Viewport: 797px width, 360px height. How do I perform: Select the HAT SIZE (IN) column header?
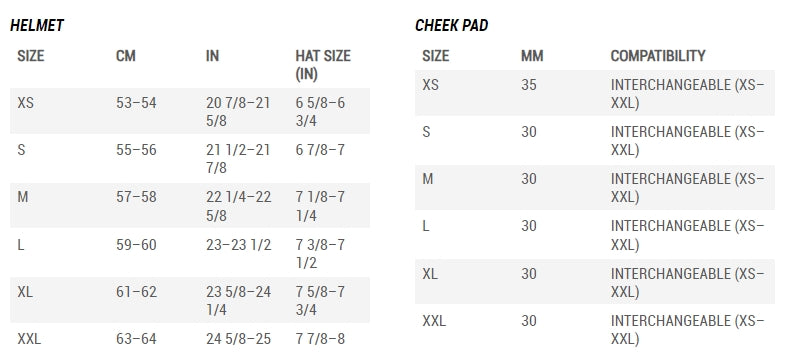pos(323,65)
